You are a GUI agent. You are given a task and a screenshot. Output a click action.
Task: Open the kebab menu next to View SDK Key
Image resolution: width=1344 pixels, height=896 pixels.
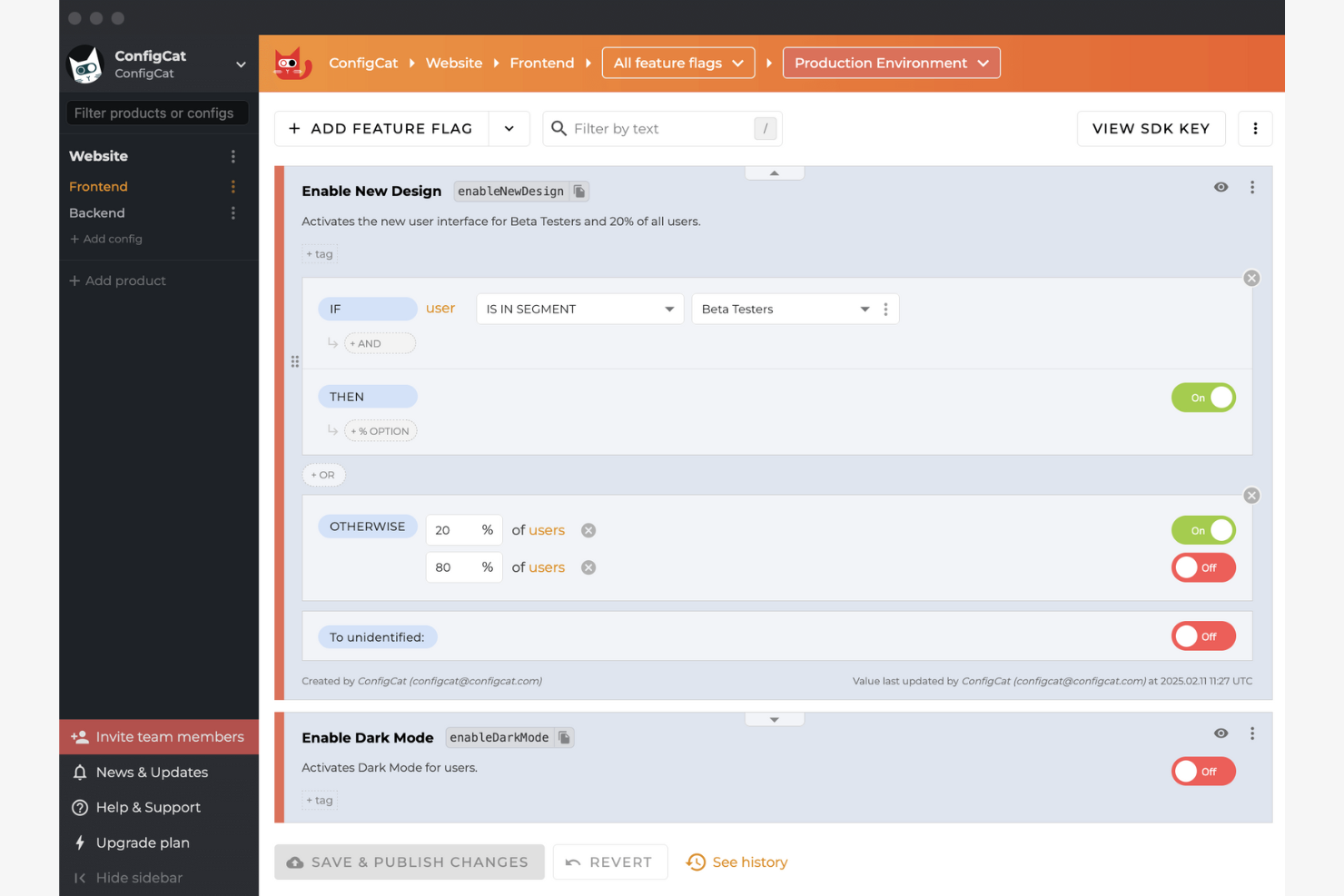[x=1255, y=129]
